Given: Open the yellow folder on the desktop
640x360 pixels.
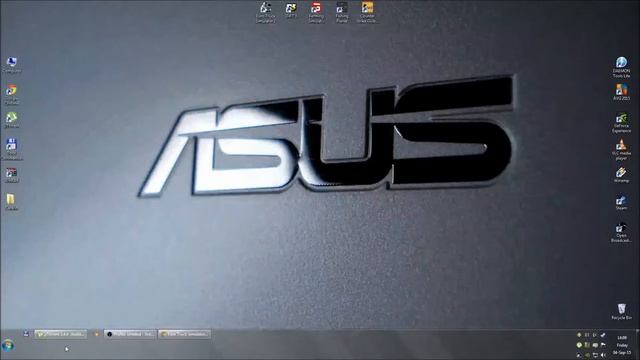Looking at the screenshot, I should 11,202.
